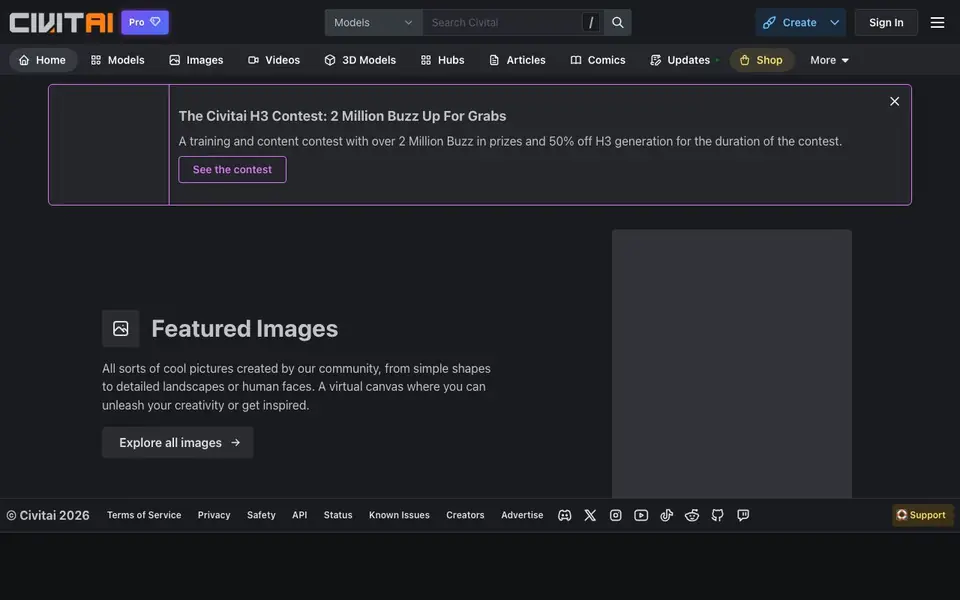Click the Featured Images picture icon
Screen dimensions: 960x600
coord(121,329)
